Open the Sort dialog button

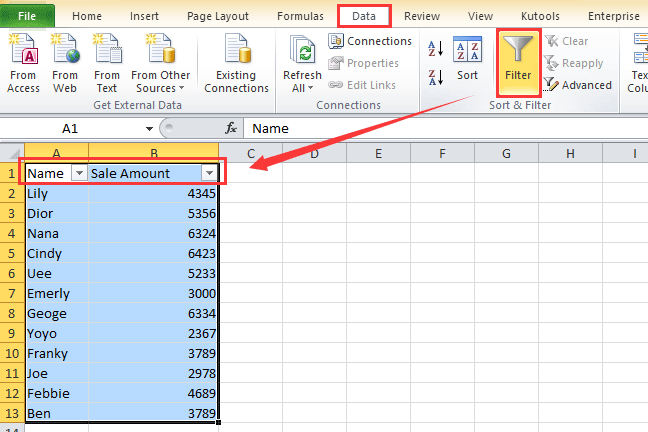pos(467,60)
